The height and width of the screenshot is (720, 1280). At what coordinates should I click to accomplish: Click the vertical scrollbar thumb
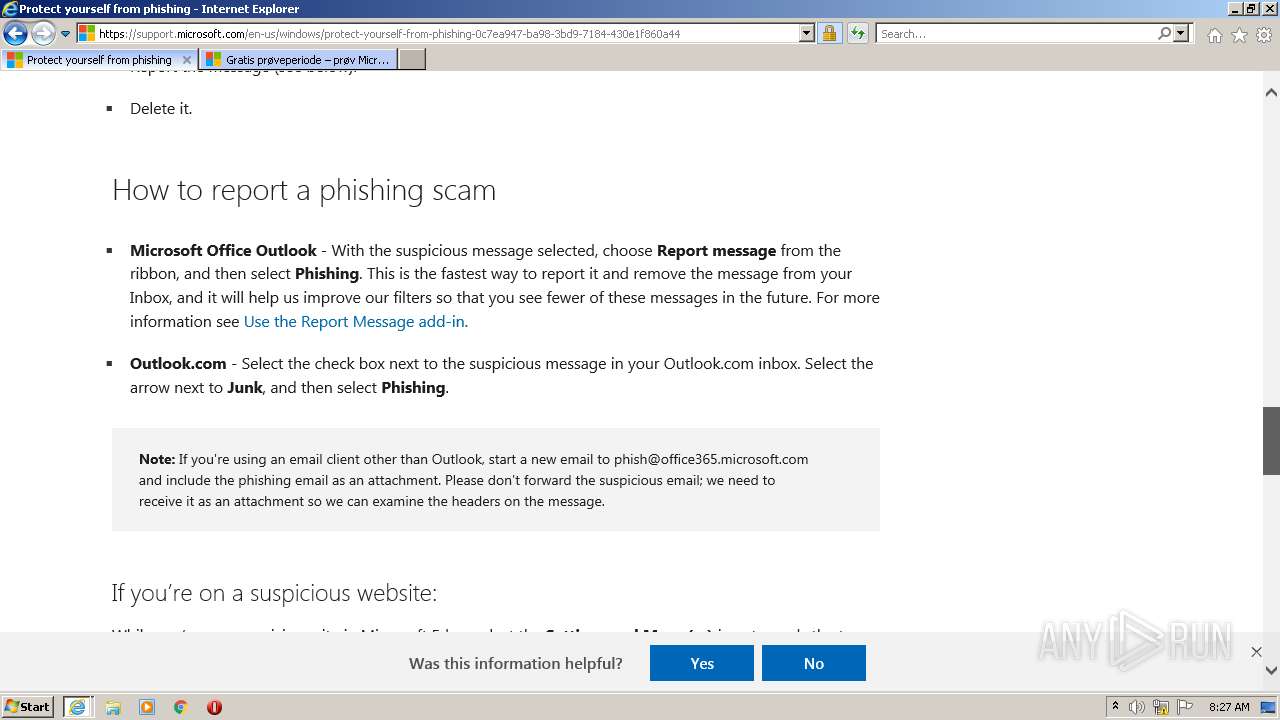pyautogui.click(x=1271, y=440)
